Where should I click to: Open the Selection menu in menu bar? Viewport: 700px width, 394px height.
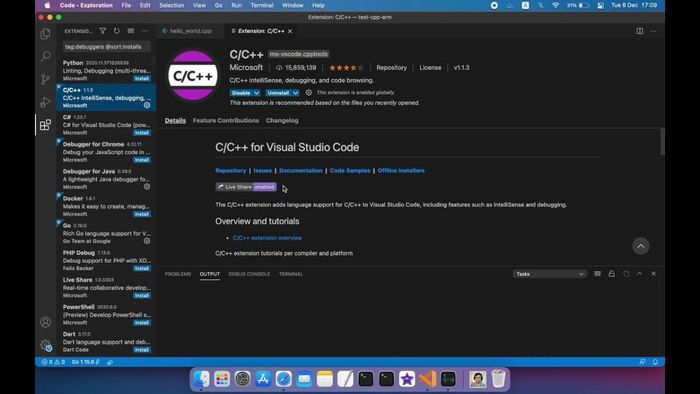pyautogui.click(x=171, y=5)
